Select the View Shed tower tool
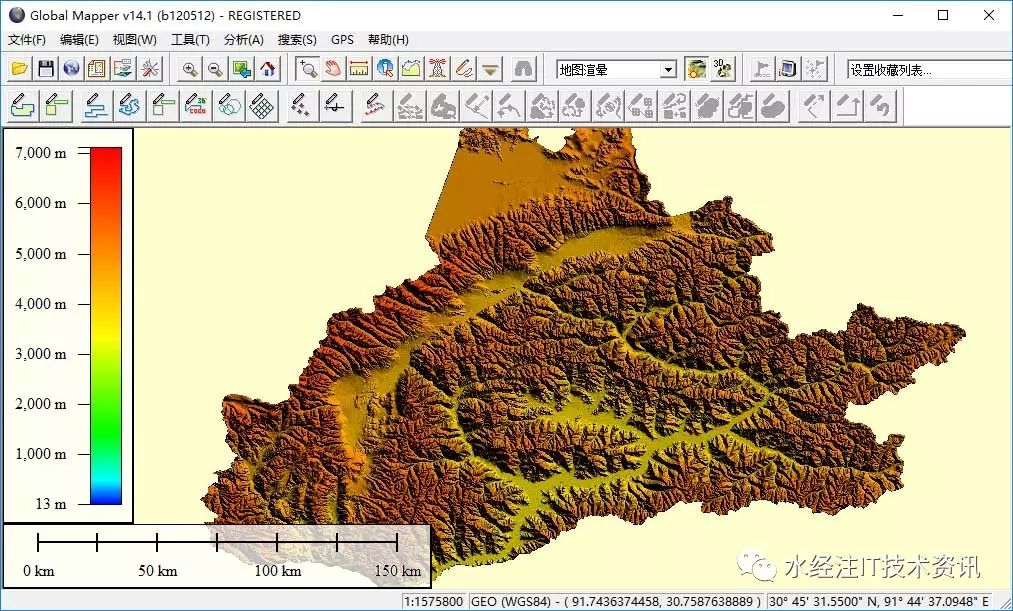Image resolution: width=1013 pixels, height=611 pixels. click(x=437, y=69)
